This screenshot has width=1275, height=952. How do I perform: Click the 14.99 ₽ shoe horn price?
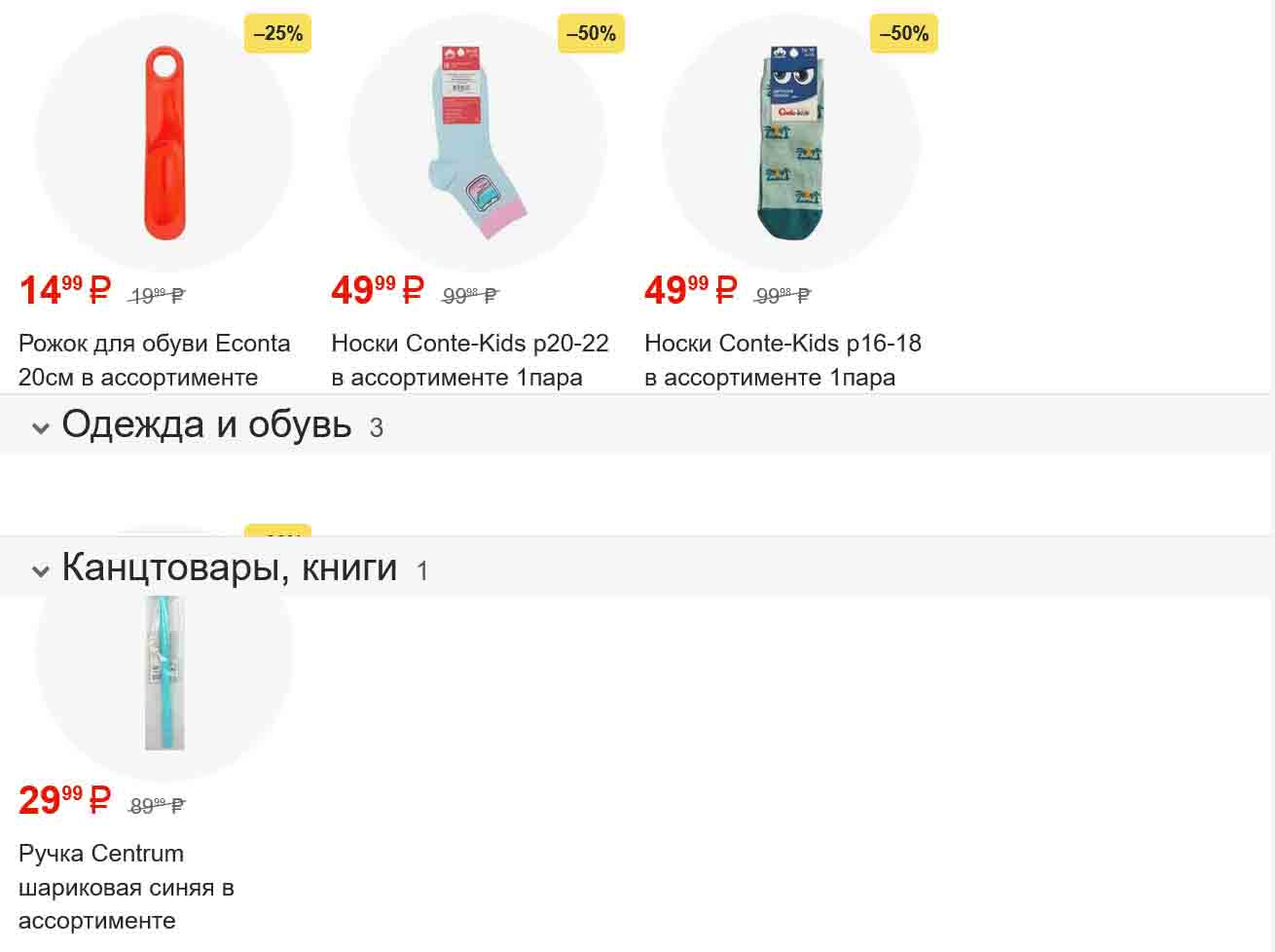[64, 290]
